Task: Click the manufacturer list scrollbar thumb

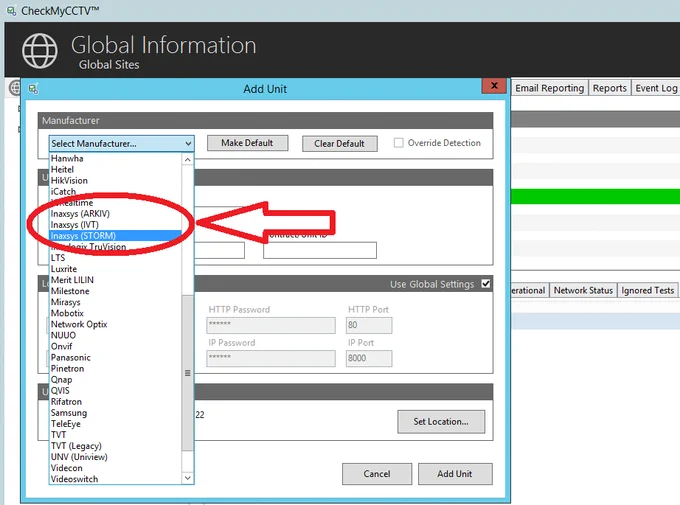Action: pyautogui.click(x=187, y=373)
